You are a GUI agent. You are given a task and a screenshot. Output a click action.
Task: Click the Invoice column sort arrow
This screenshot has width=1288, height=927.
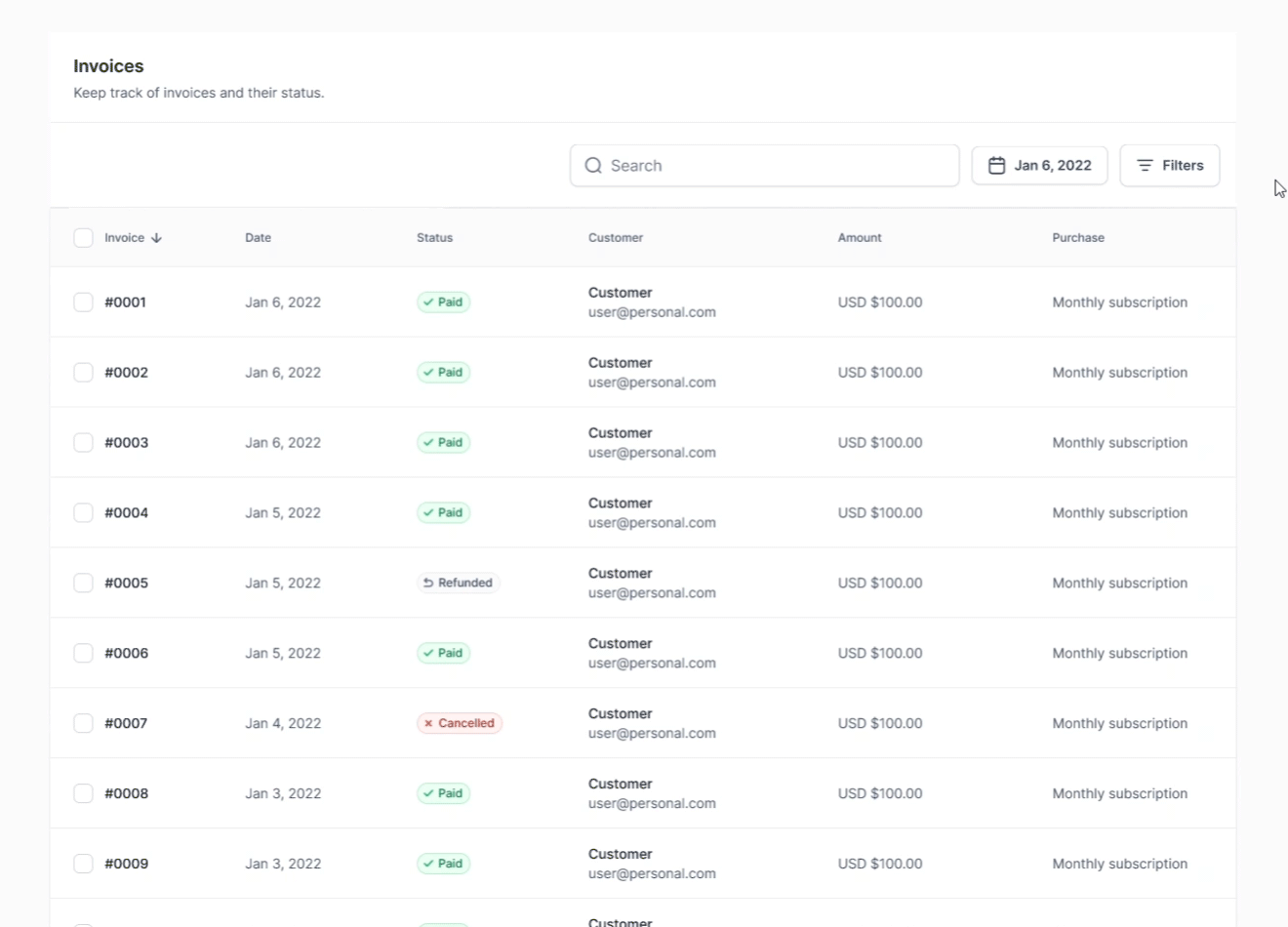pyautogui.click(x=156, y=238)
